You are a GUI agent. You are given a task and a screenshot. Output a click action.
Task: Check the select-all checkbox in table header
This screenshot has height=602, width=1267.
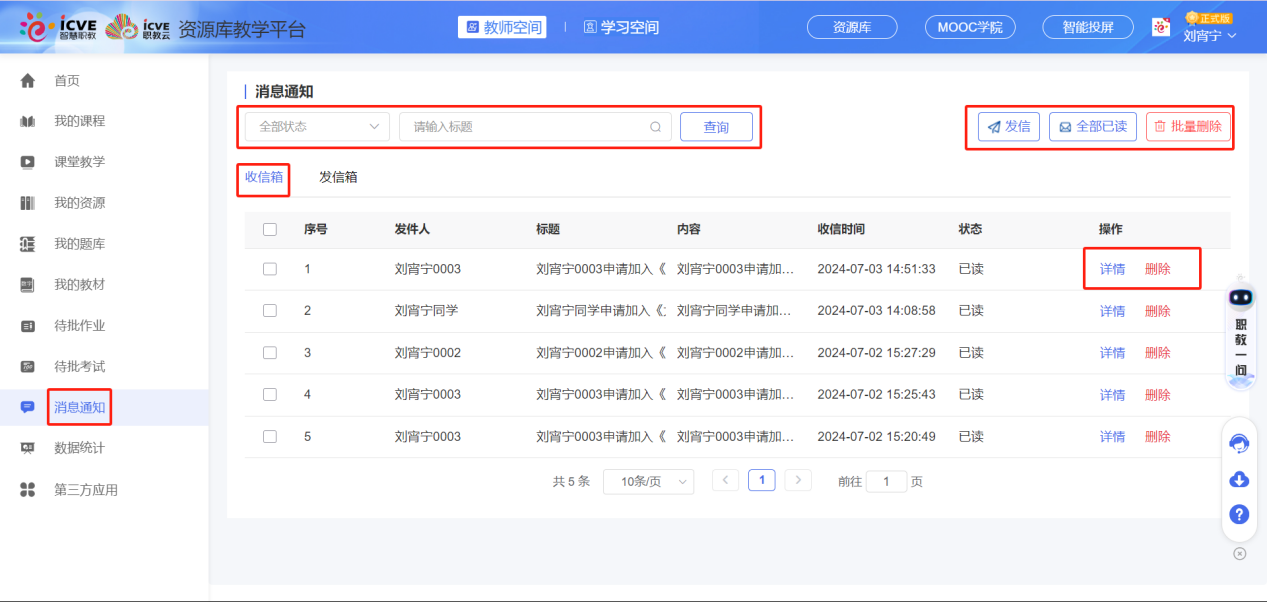coord(269,229)
